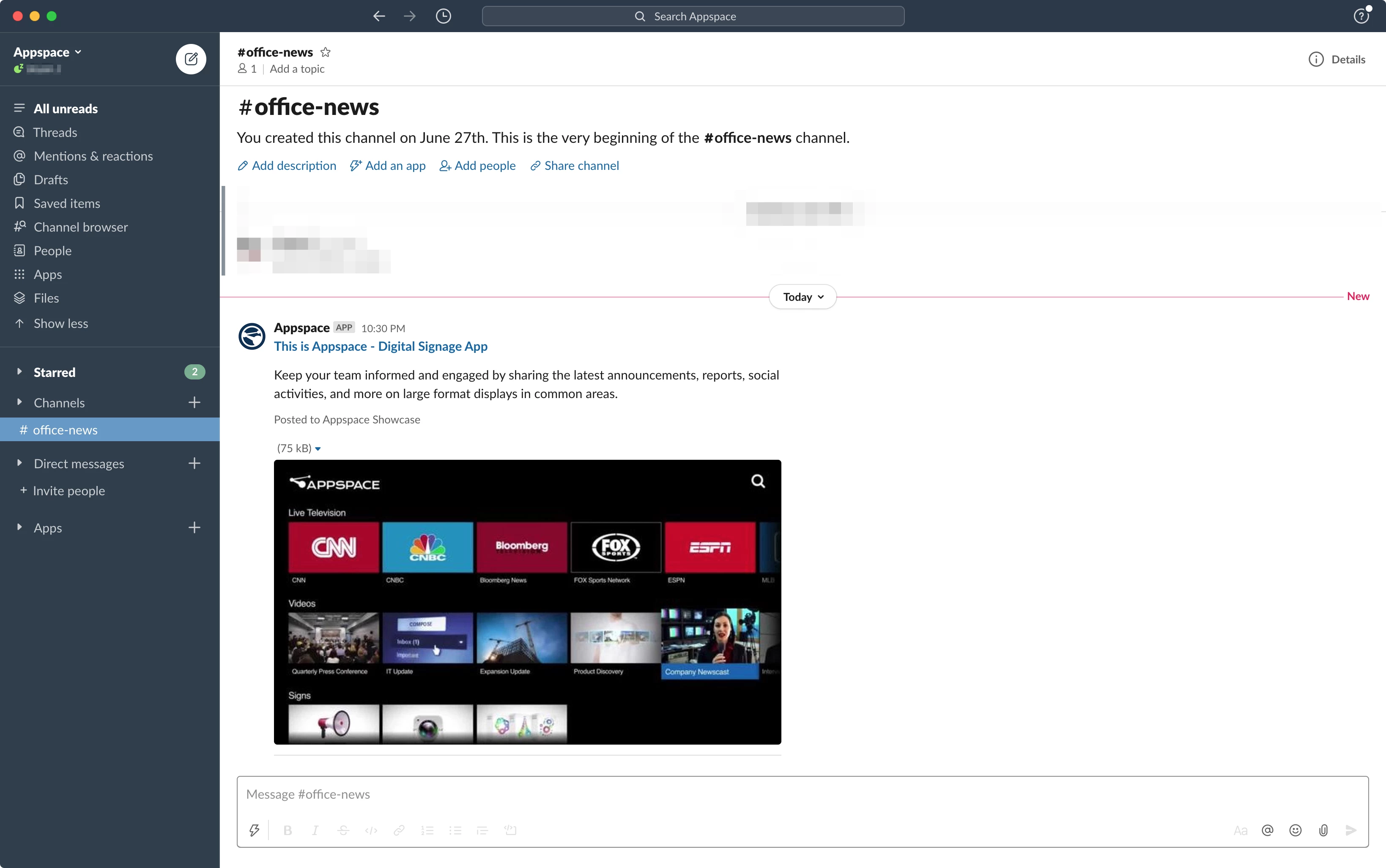Mention someone with the @ icon

pos(1268,830)
